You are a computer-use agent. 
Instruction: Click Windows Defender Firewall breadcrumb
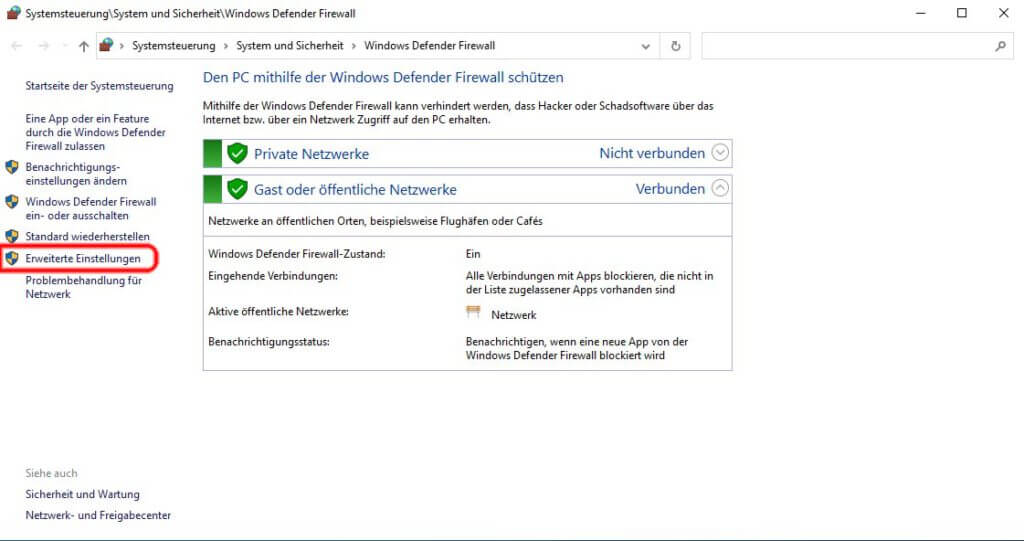(x=430, y=46)
